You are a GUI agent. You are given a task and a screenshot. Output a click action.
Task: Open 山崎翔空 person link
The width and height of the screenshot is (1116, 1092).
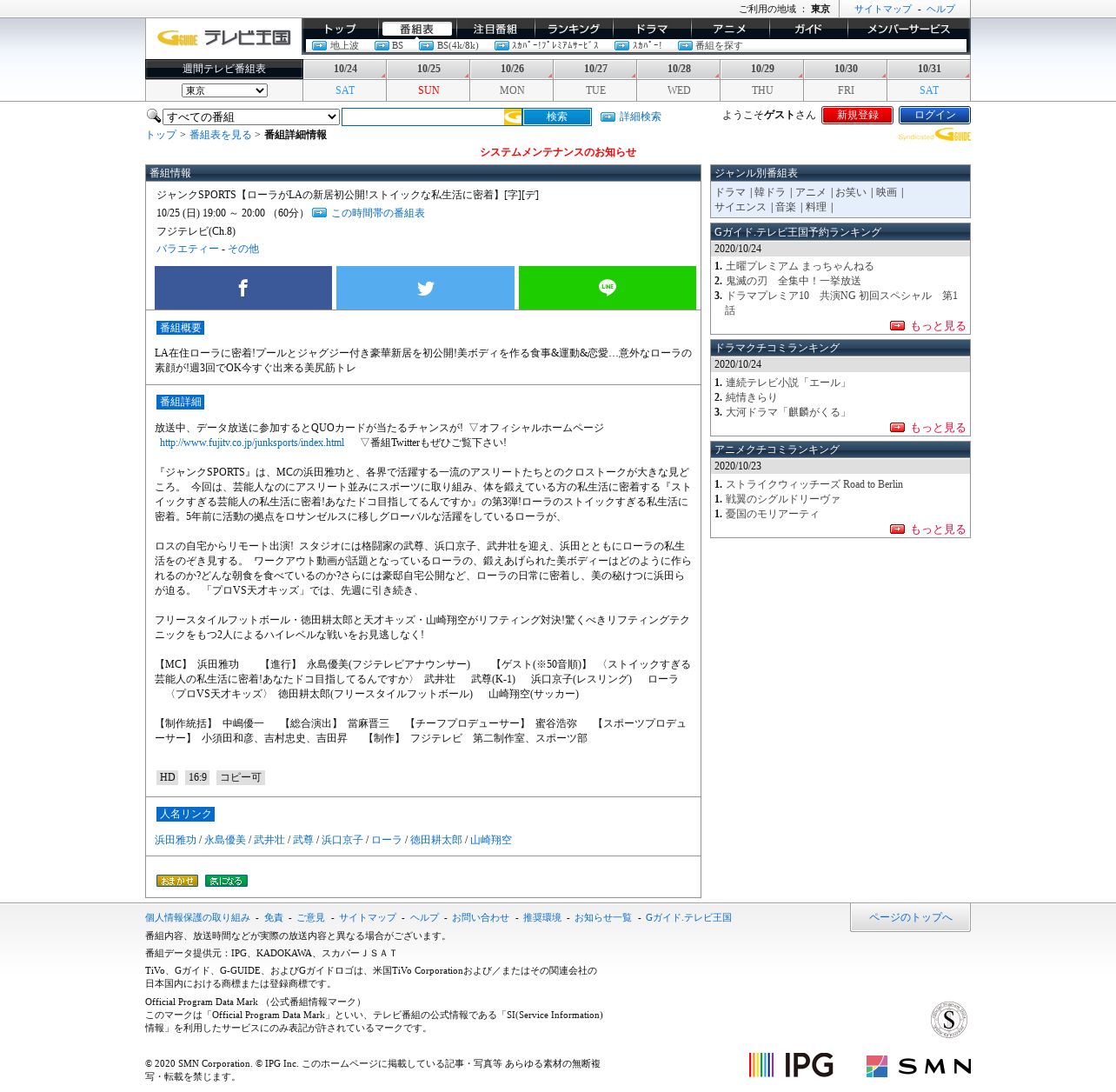491,840
